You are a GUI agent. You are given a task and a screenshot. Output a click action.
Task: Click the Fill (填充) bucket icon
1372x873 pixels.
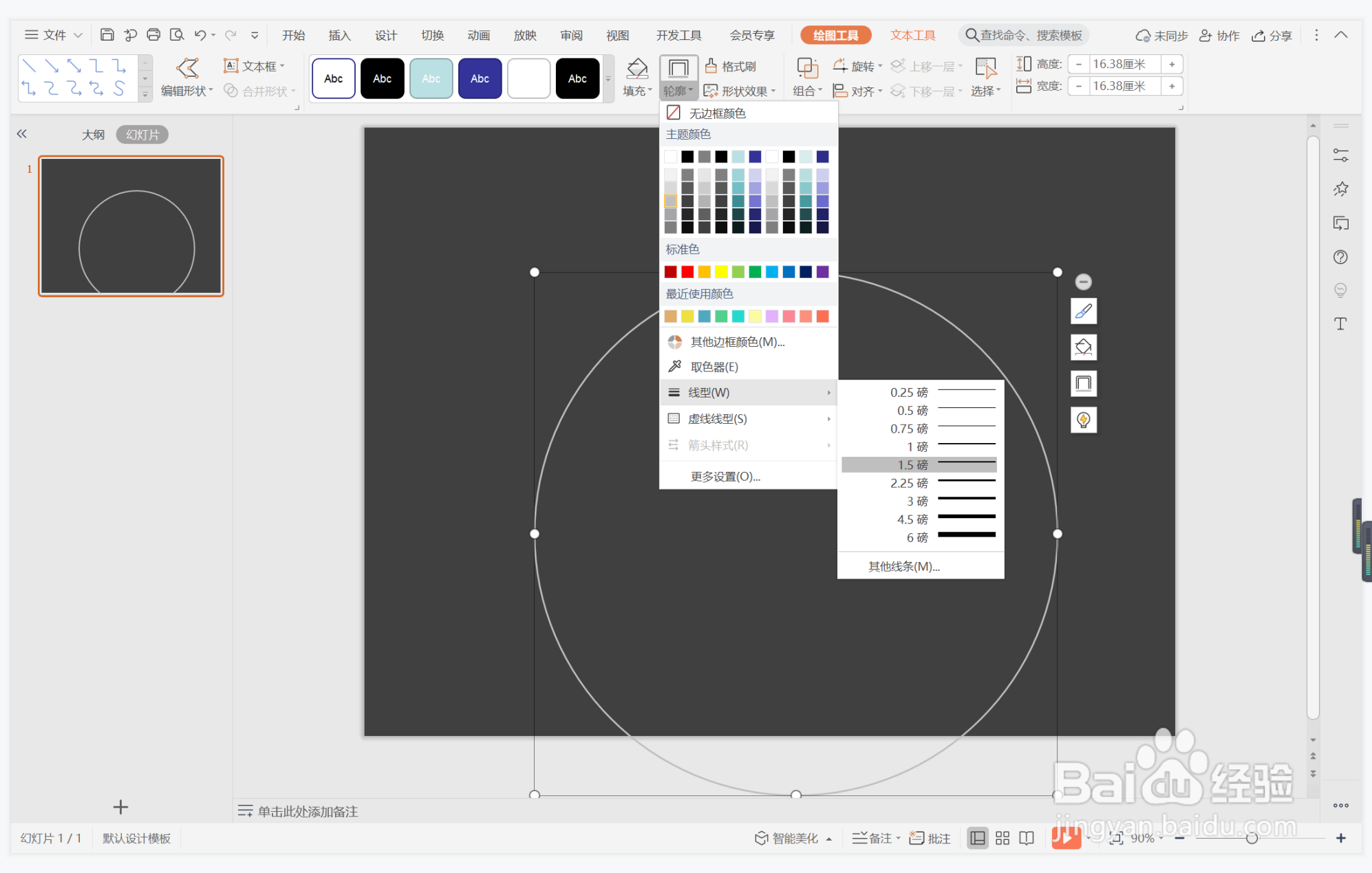636,68
